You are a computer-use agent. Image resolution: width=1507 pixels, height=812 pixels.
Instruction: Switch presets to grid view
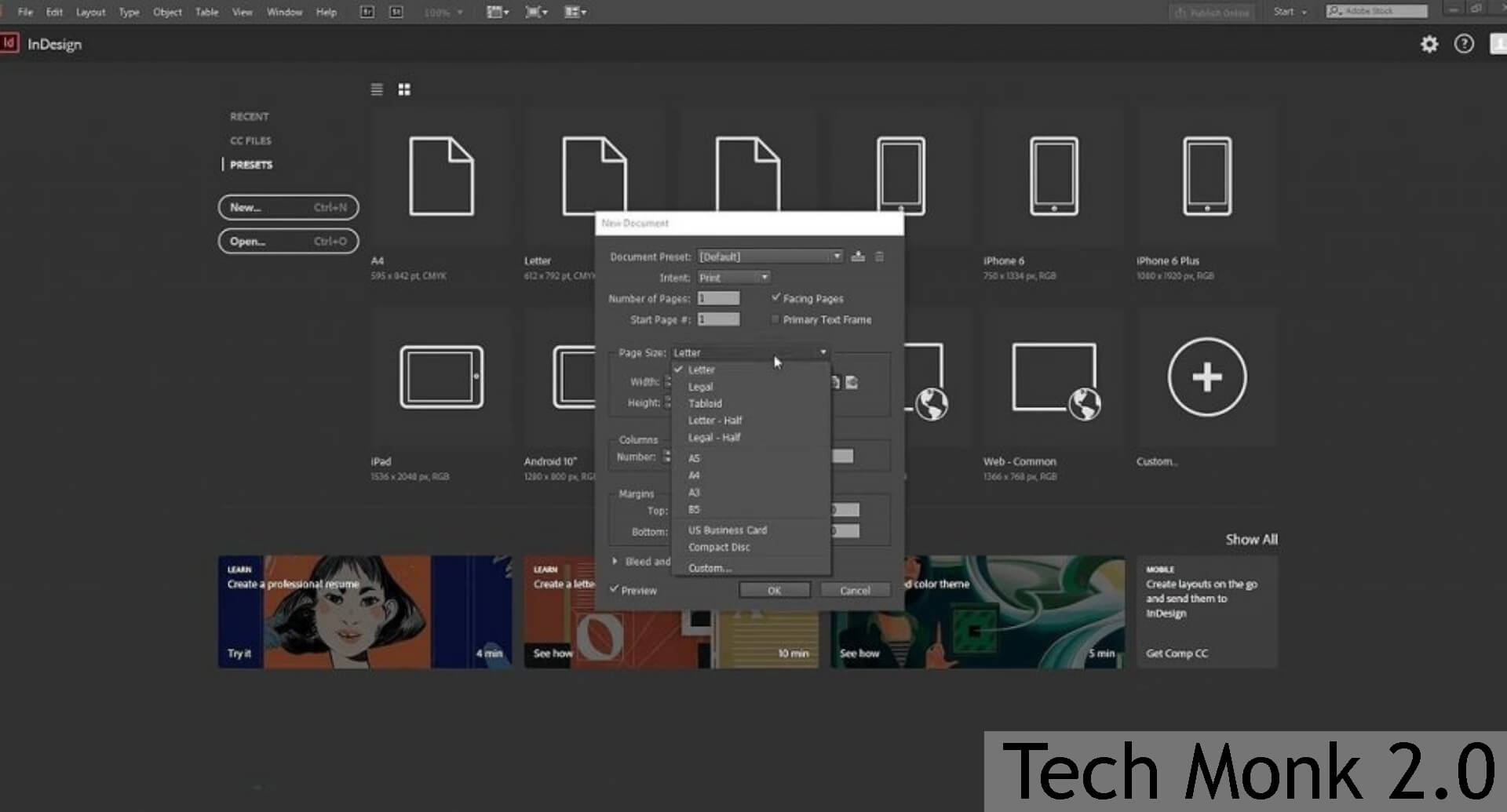(404, 89)
